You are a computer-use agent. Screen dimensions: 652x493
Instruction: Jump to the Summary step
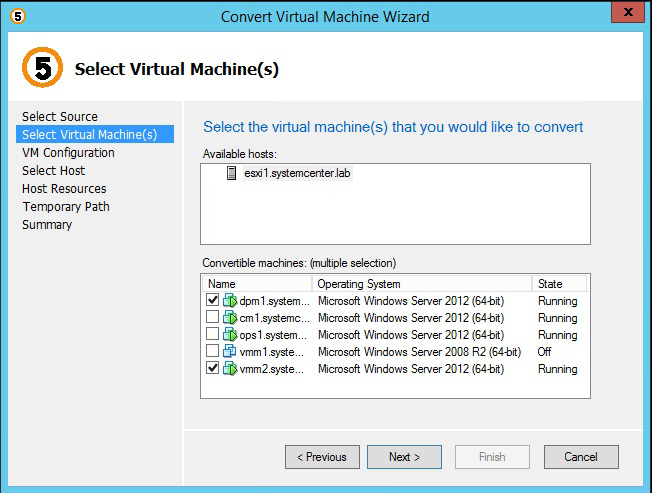pos(47,225)
